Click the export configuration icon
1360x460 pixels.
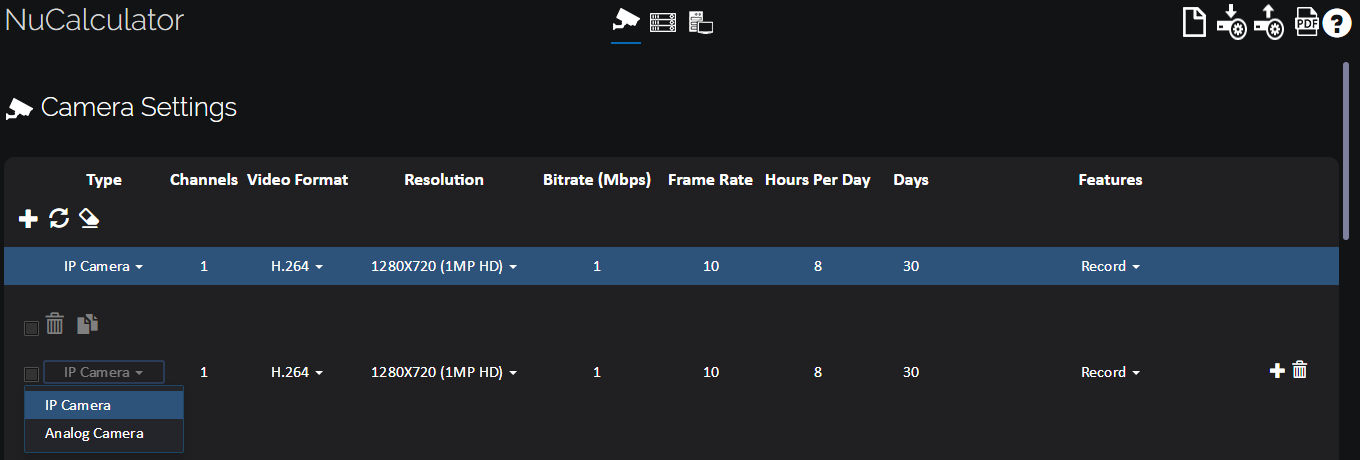pos(1268,21)
